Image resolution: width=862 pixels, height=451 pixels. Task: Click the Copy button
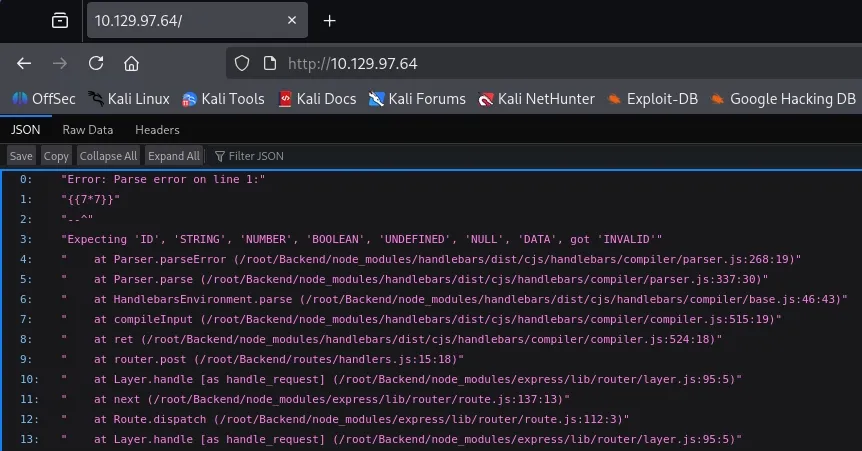[x=56, y=156]
